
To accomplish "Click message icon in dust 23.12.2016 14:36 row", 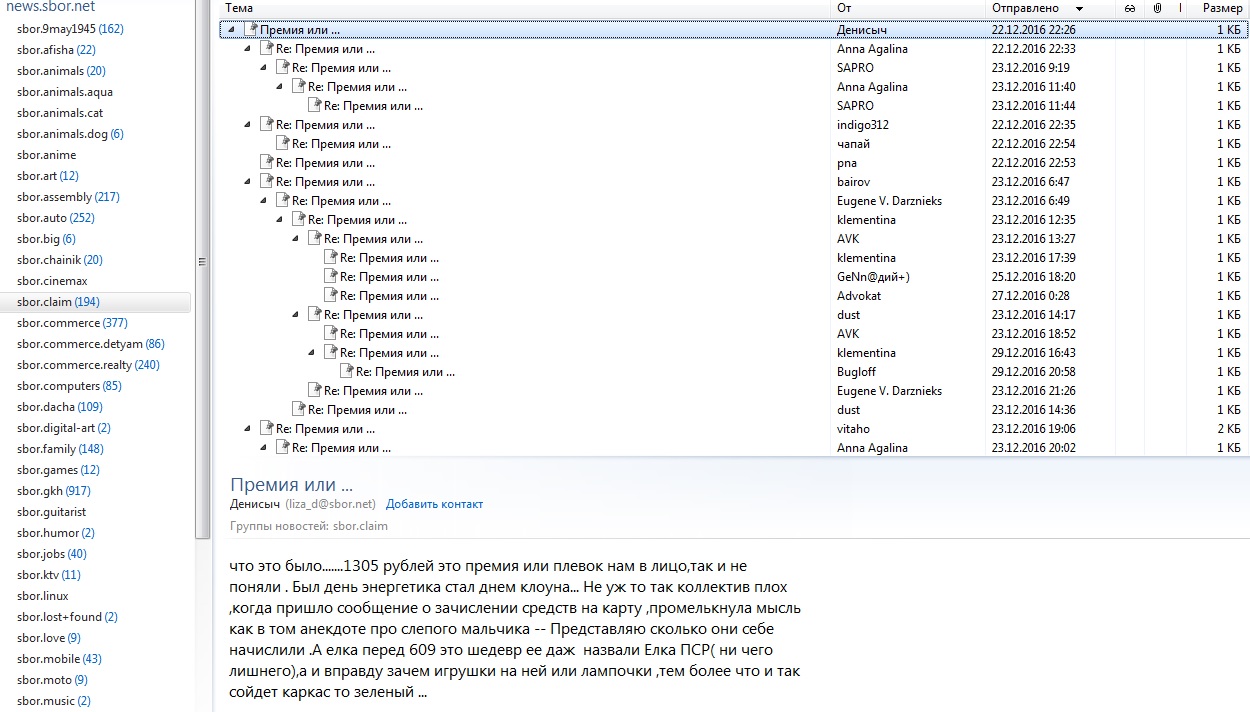I will 298,409.
